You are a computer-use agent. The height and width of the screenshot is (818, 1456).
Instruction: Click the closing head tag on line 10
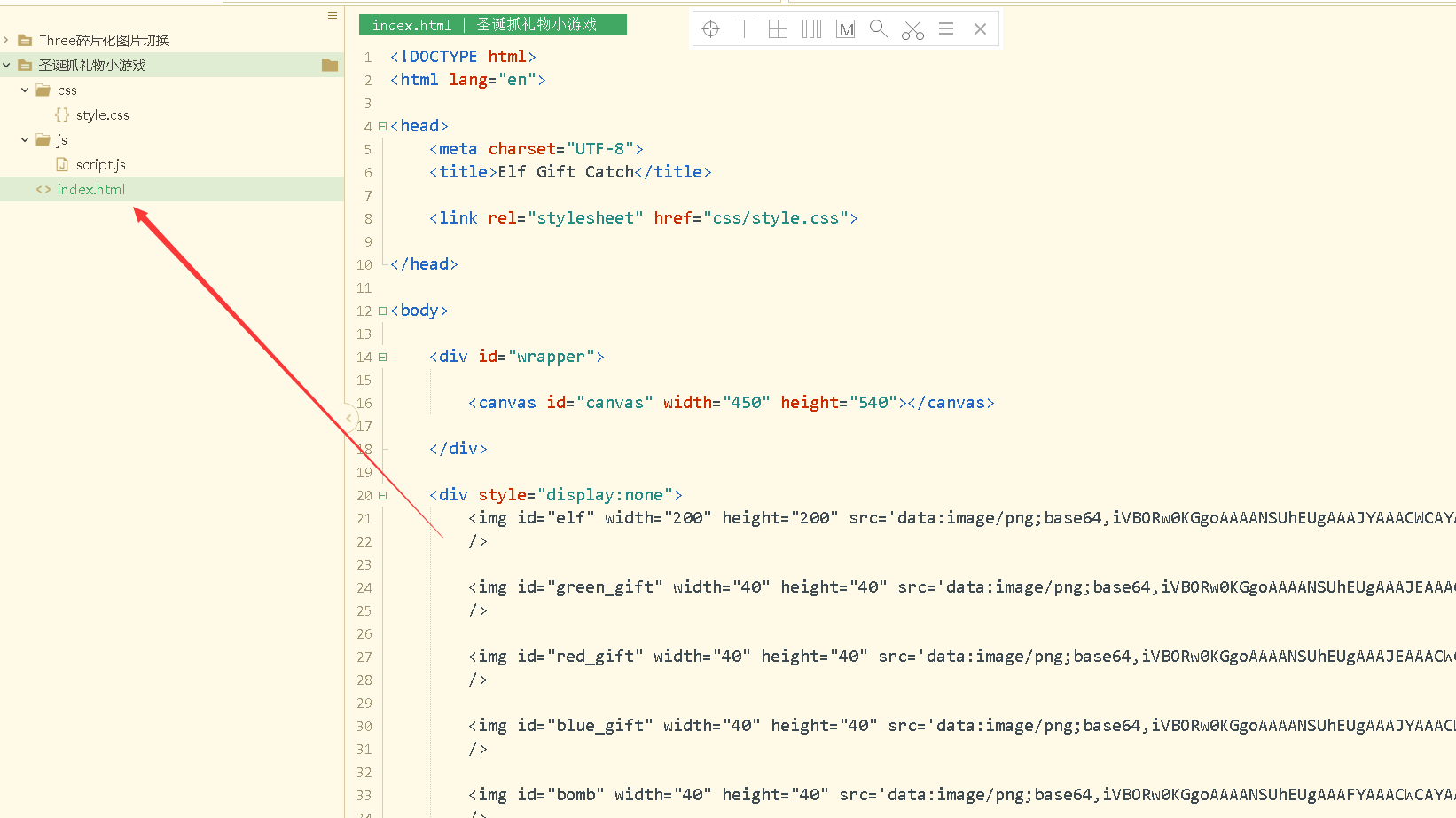(424, 263)
